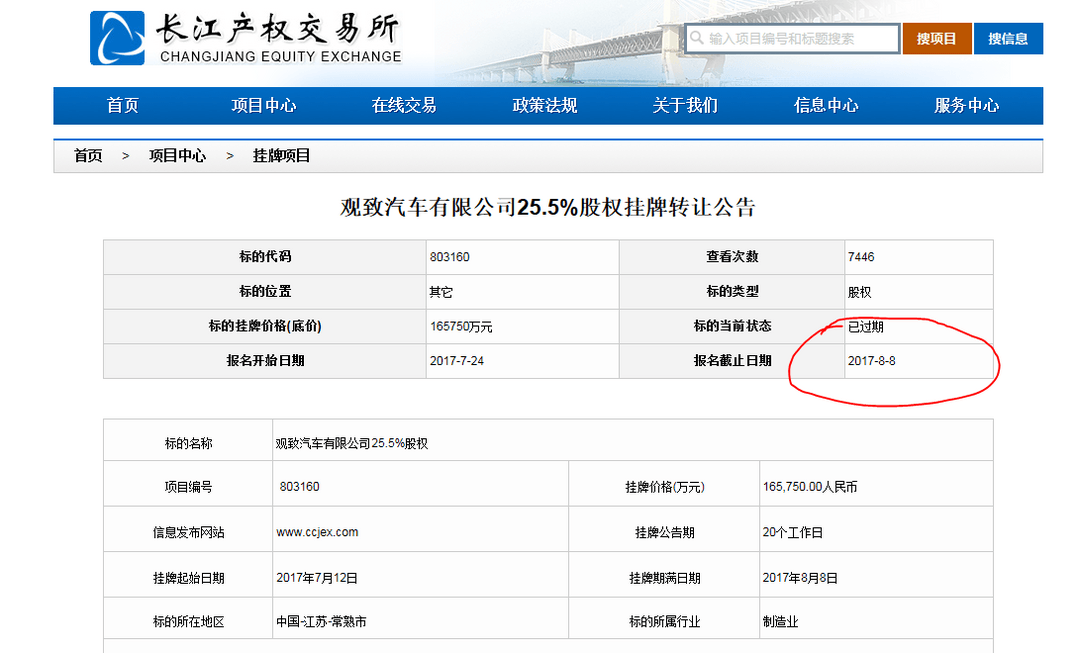Click the start date 2017-7-24
Viewport: 1080px width, 653px height.
coord(457,361)
